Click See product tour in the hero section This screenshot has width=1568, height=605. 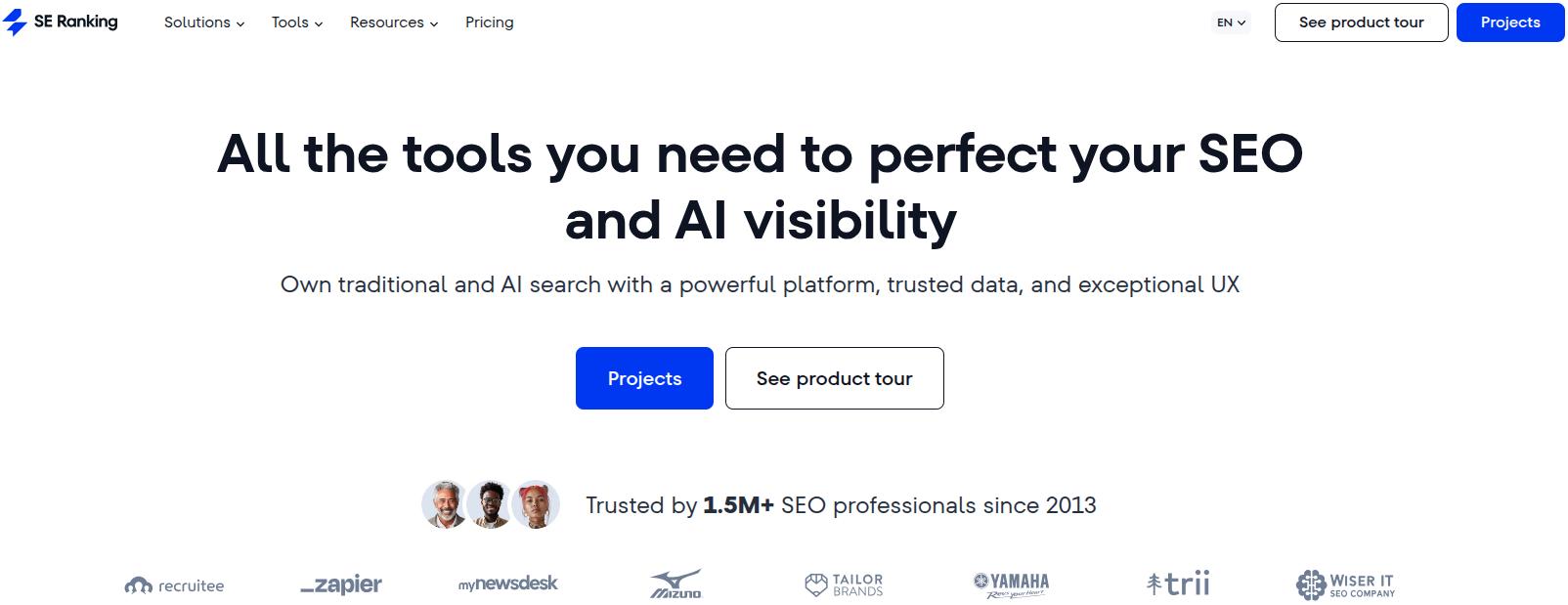pyautogui.click(x=835, y=378)
